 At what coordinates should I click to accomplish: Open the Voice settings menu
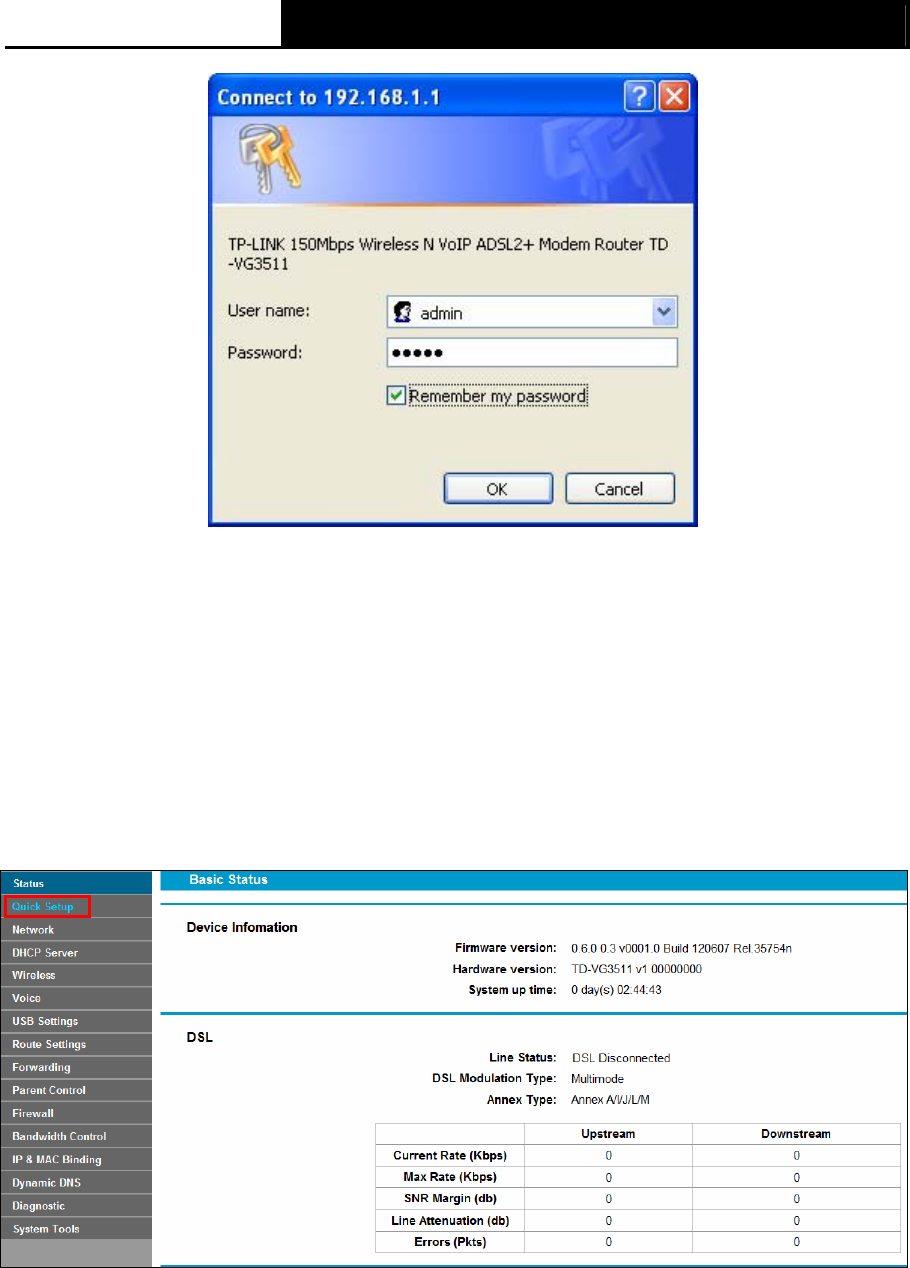click(76, 998)
